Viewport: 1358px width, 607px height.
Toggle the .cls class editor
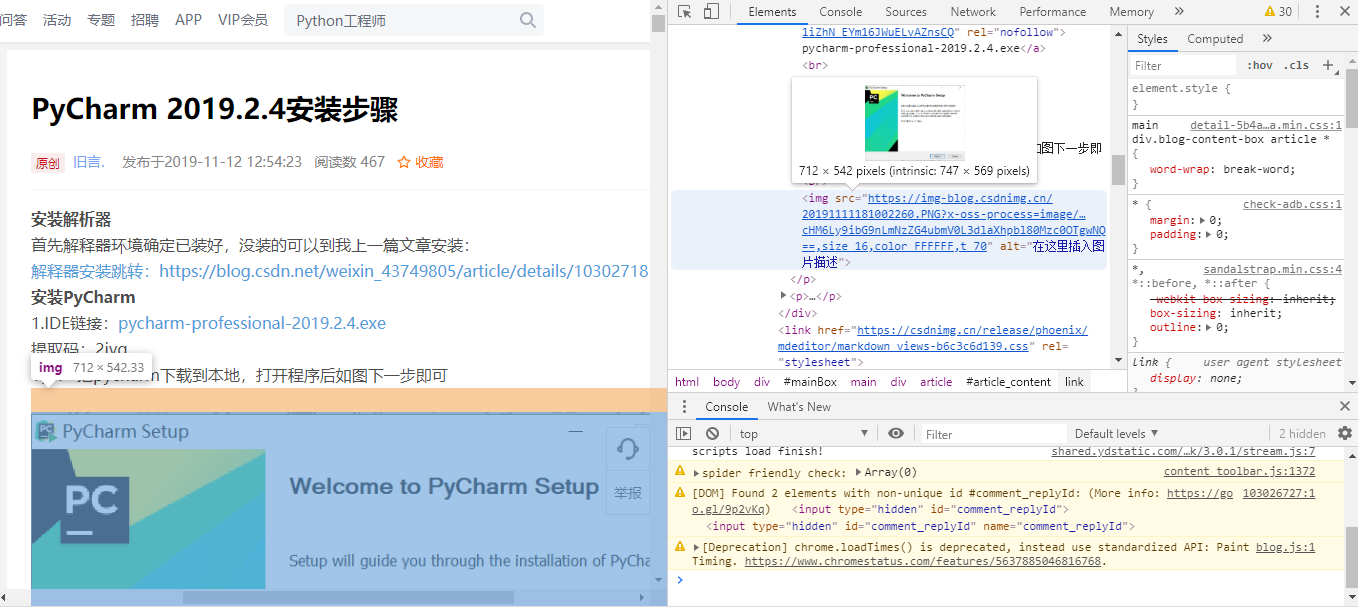click(1297, 65)
